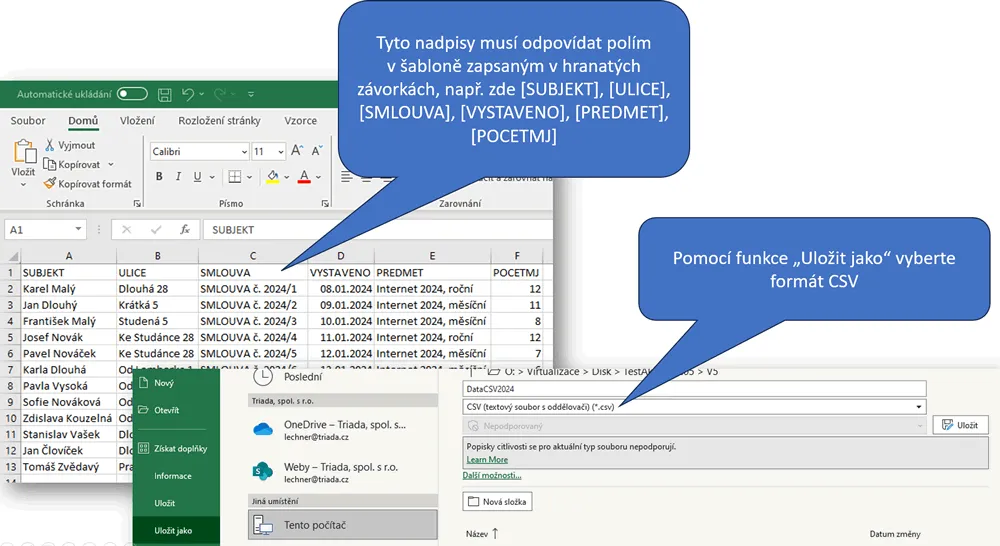Open the Learn More link
Image resolution: width=1000 pixels, height=546 pixels.
pyautogui.click(x=487, y=460)
